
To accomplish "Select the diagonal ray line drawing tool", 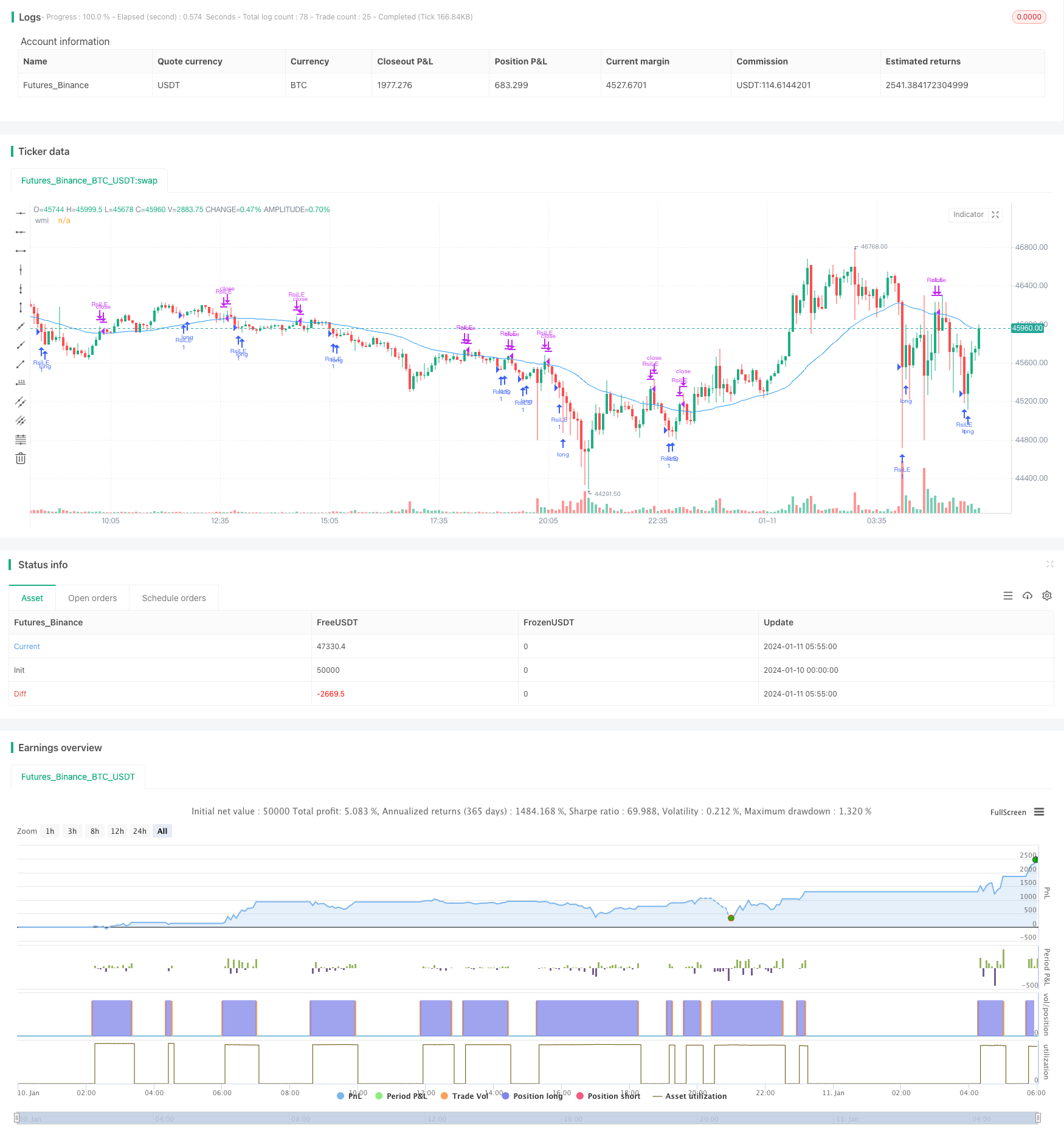I will pos(21,345).
